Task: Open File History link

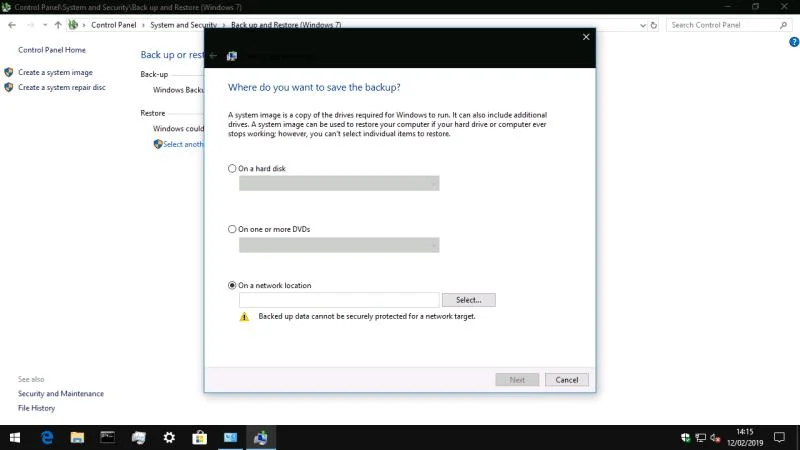Action: (x=36, y=408)
